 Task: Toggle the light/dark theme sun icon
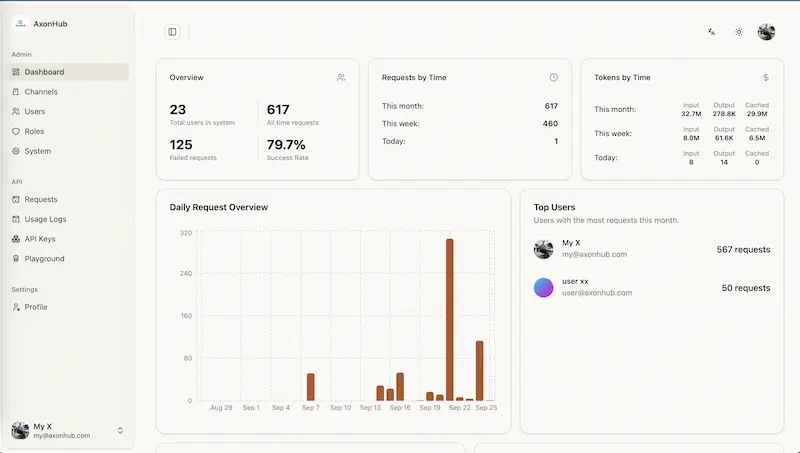tap(739, 32)
